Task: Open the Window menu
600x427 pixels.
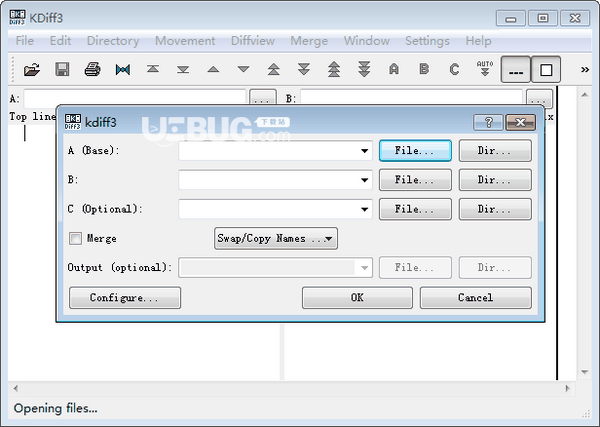Action: 367,41
